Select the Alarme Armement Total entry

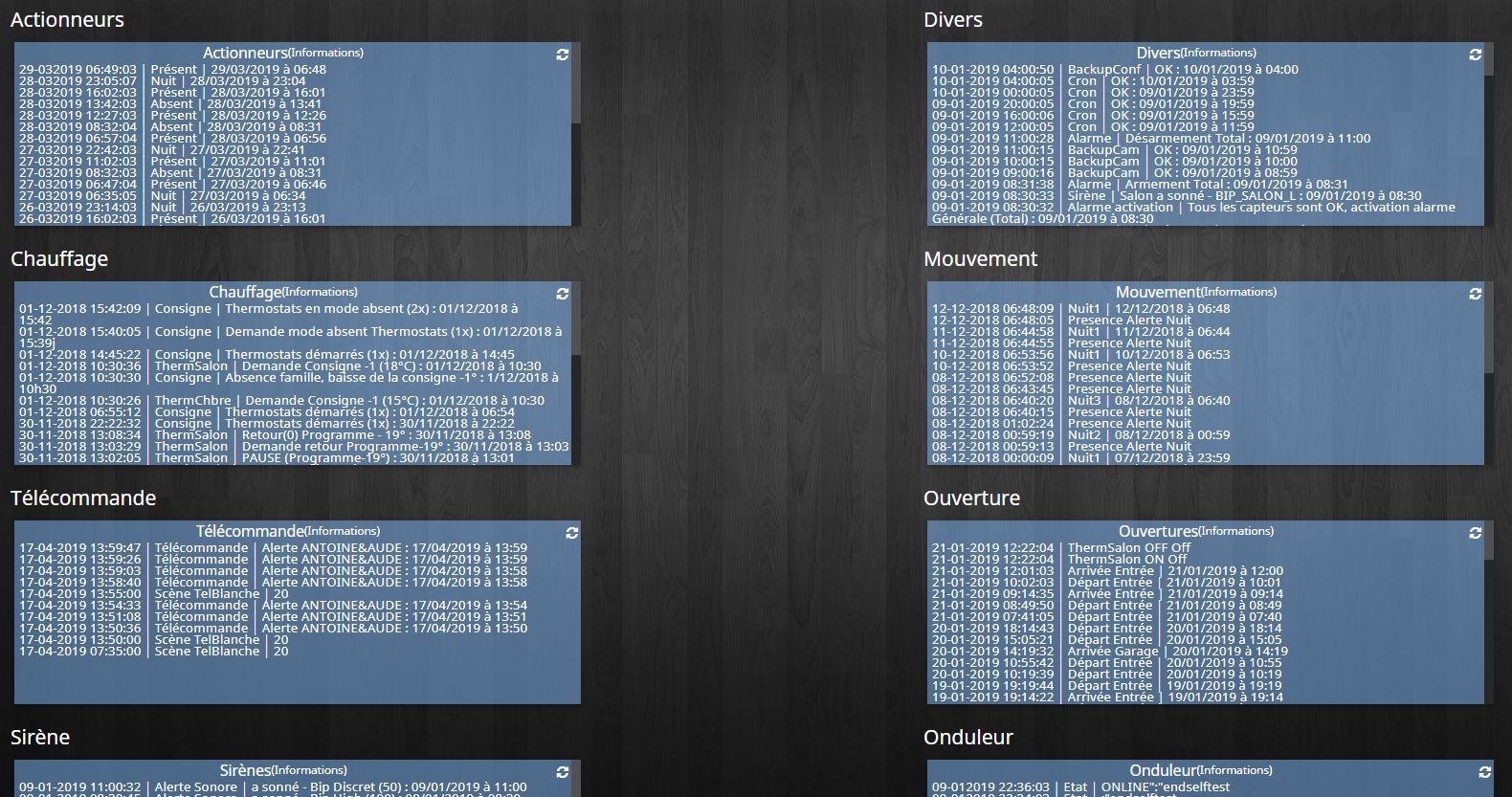pyautogui.click(x=1140, y=185)
